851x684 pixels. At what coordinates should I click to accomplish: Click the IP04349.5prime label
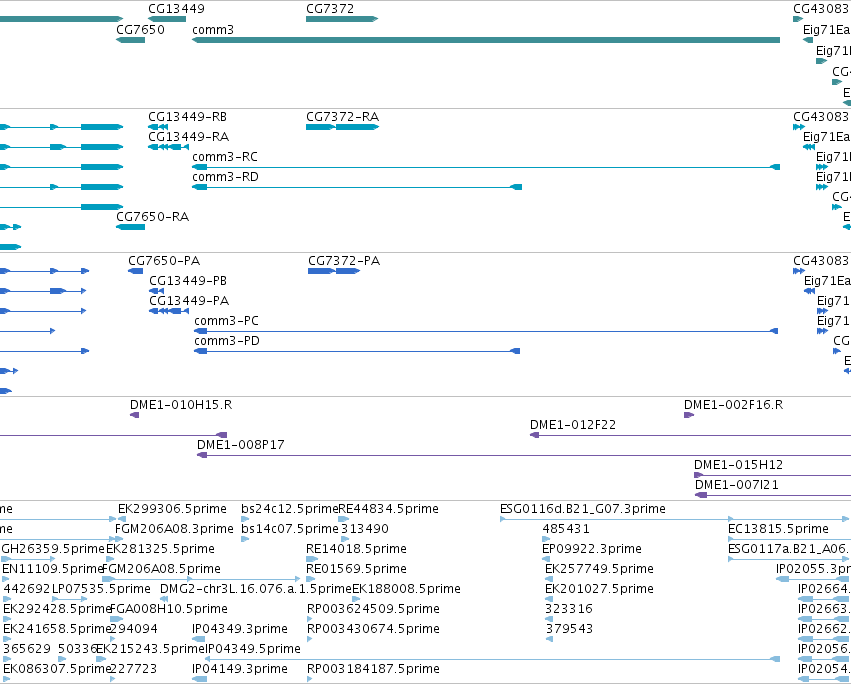(x=253, y=649)
